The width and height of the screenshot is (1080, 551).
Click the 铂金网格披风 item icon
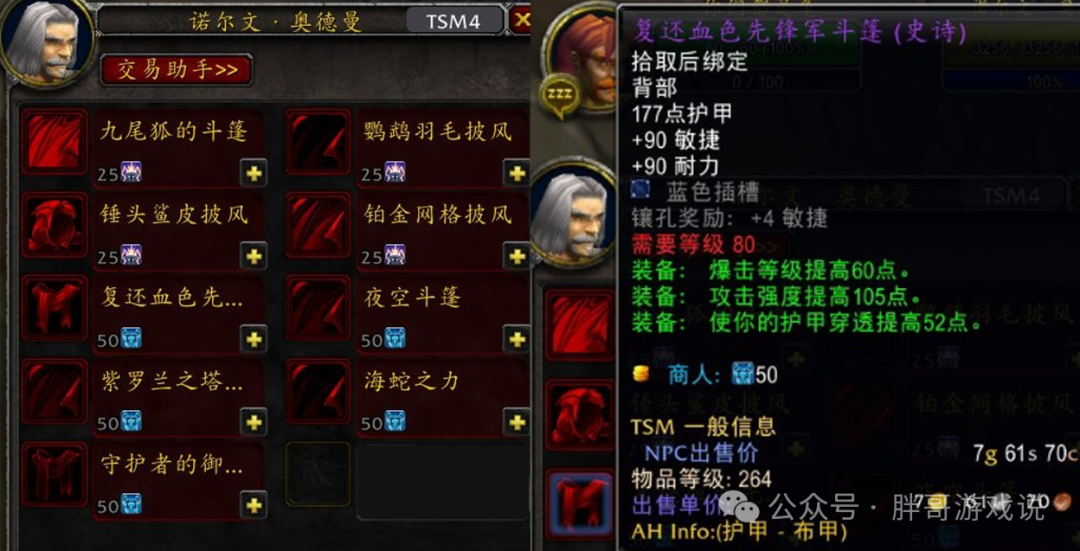(x=318, y=225)
